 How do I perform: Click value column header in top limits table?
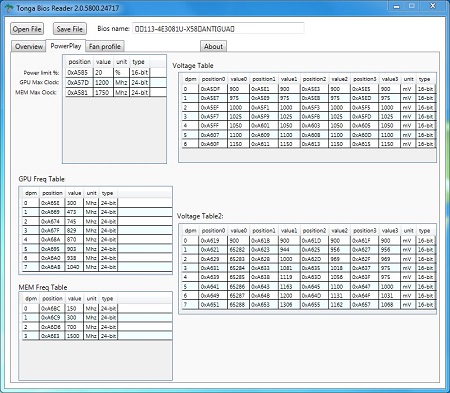103,62
